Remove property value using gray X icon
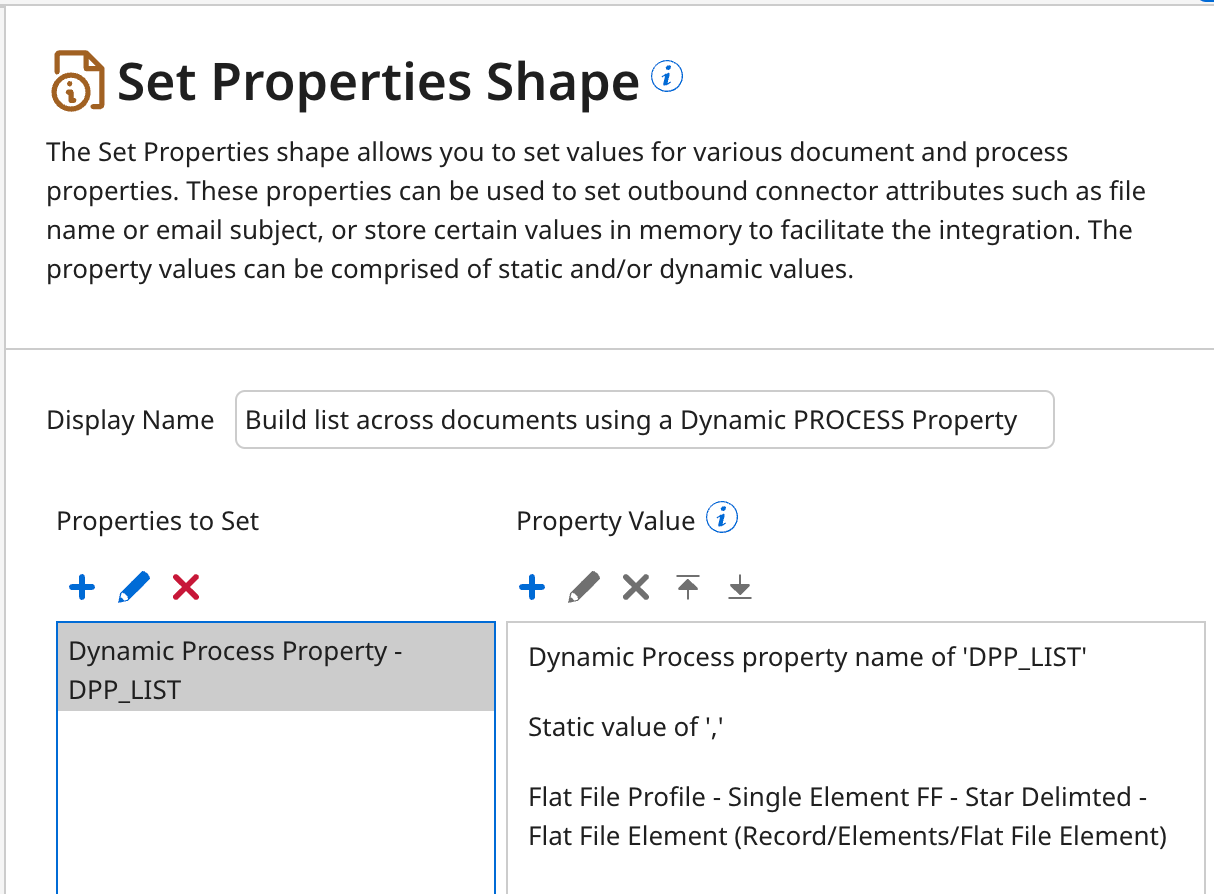1214x894 pixels. 636,587
